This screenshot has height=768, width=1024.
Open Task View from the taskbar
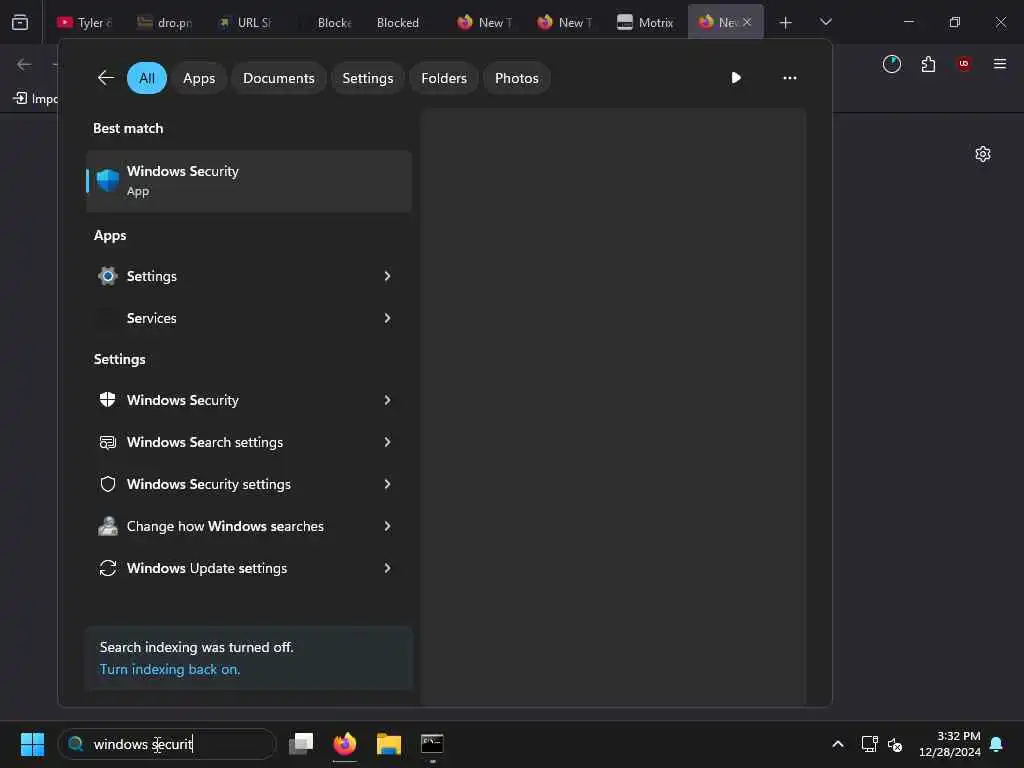point(301,743)
